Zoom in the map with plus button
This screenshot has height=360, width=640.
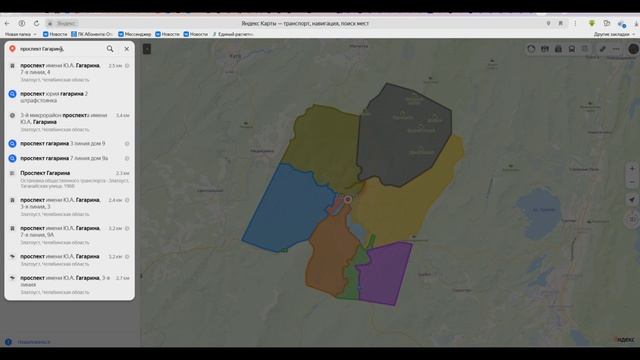pyautogui.click(x=632, y=169)
